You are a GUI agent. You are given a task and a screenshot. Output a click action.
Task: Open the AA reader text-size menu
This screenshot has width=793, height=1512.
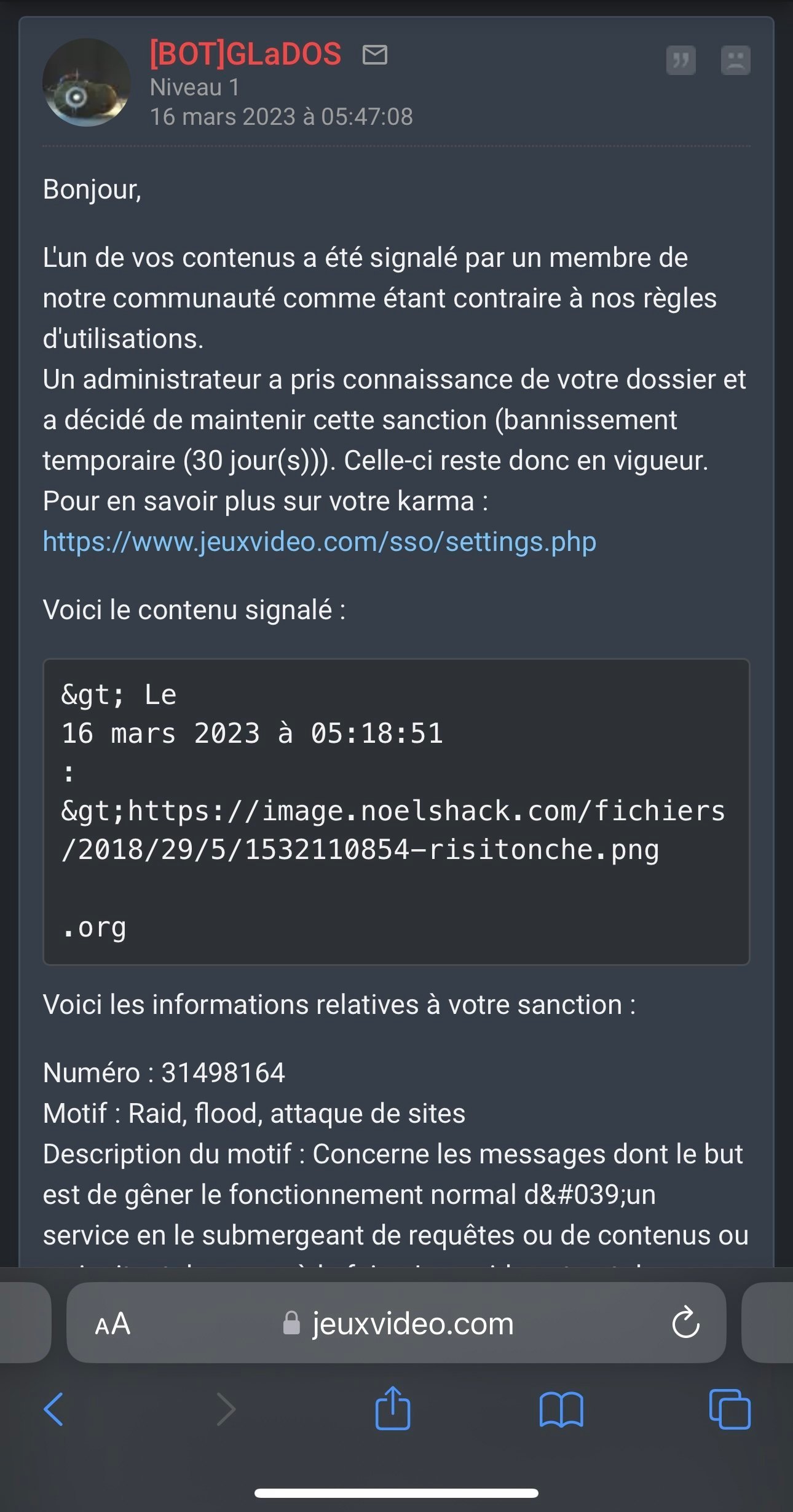tap(113, 1324)
